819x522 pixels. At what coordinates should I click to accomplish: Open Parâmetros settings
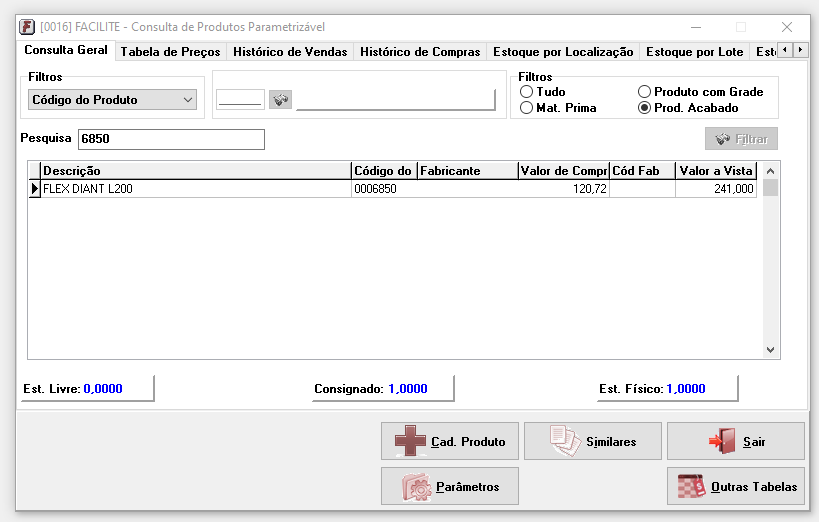coord(450,486)
